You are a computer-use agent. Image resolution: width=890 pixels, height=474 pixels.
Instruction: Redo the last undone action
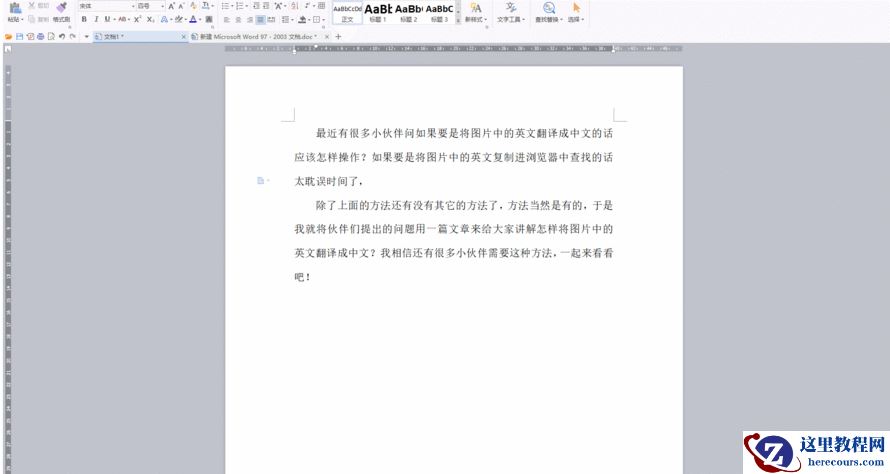[x=73, y=36]
